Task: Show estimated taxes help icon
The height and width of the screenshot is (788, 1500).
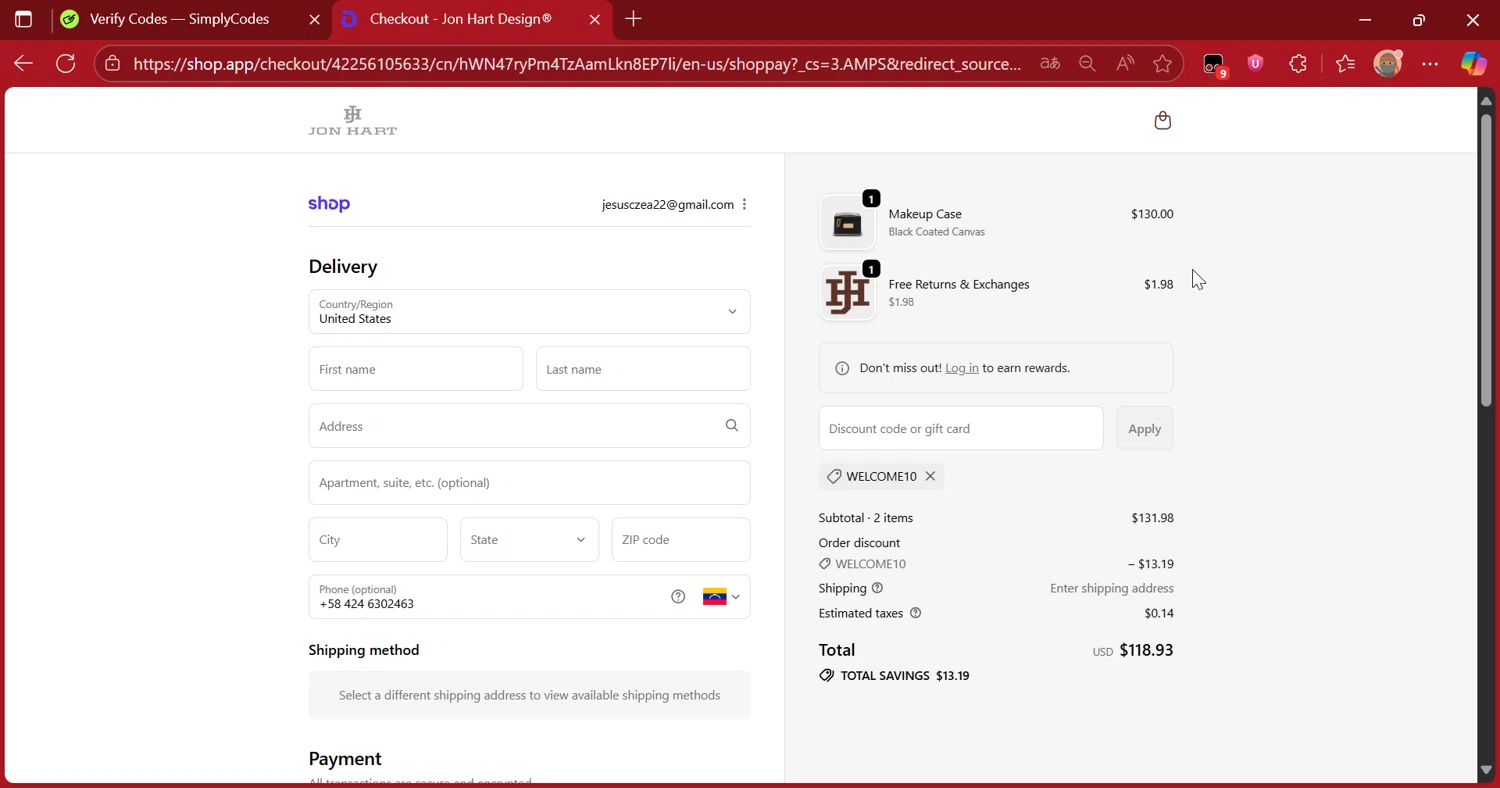Action: (915, 613)
